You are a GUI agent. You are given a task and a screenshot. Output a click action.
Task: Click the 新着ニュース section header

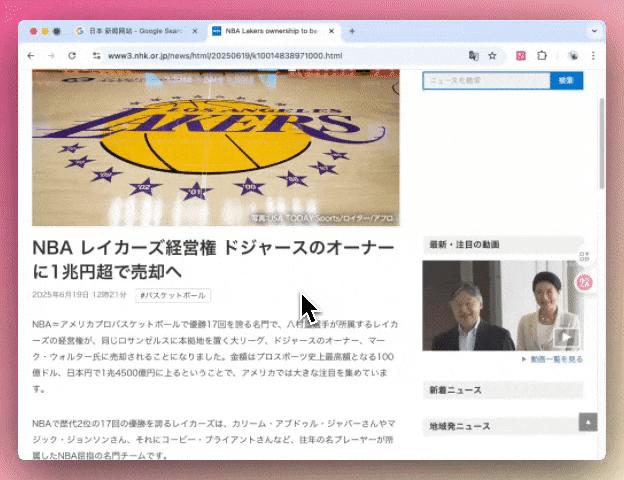coord(503,390)
